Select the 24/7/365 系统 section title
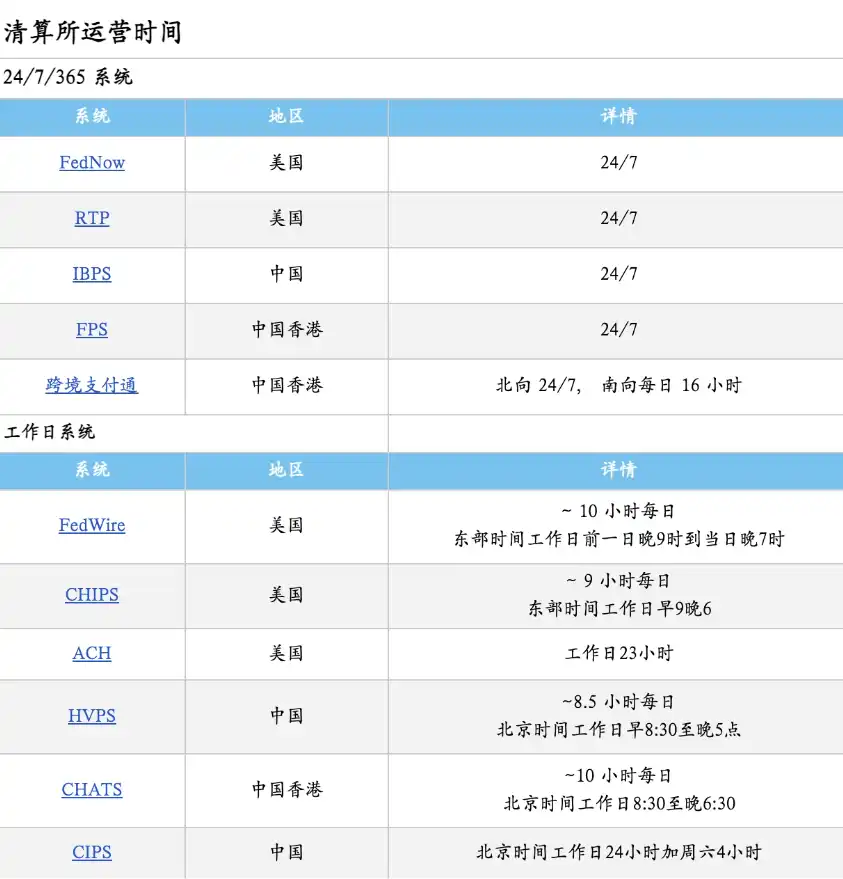Screen dimensions: 843x879 [68, 78]
